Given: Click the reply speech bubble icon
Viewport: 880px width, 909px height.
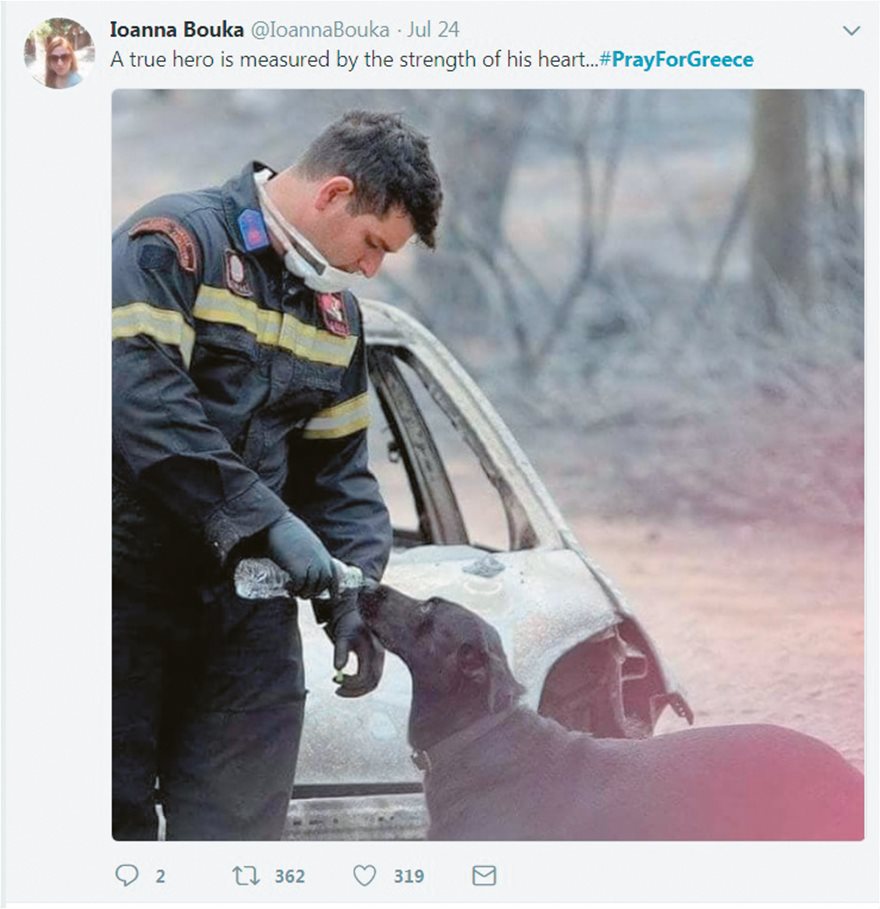Looking at the screenshot, I should tap(126, 875).
